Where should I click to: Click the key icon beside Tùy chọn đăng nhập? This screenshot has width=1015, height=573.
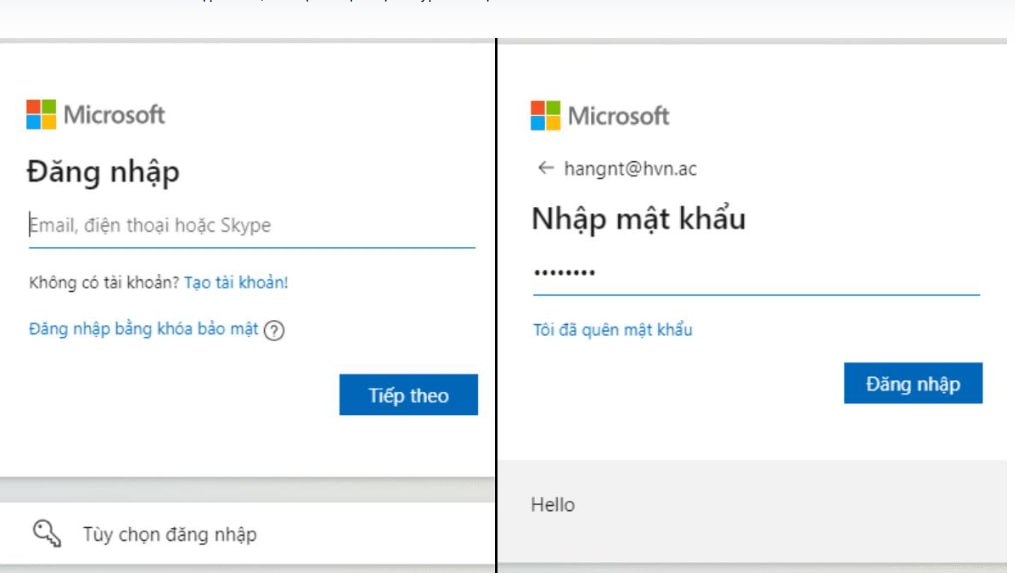click(x=47, y=534)
